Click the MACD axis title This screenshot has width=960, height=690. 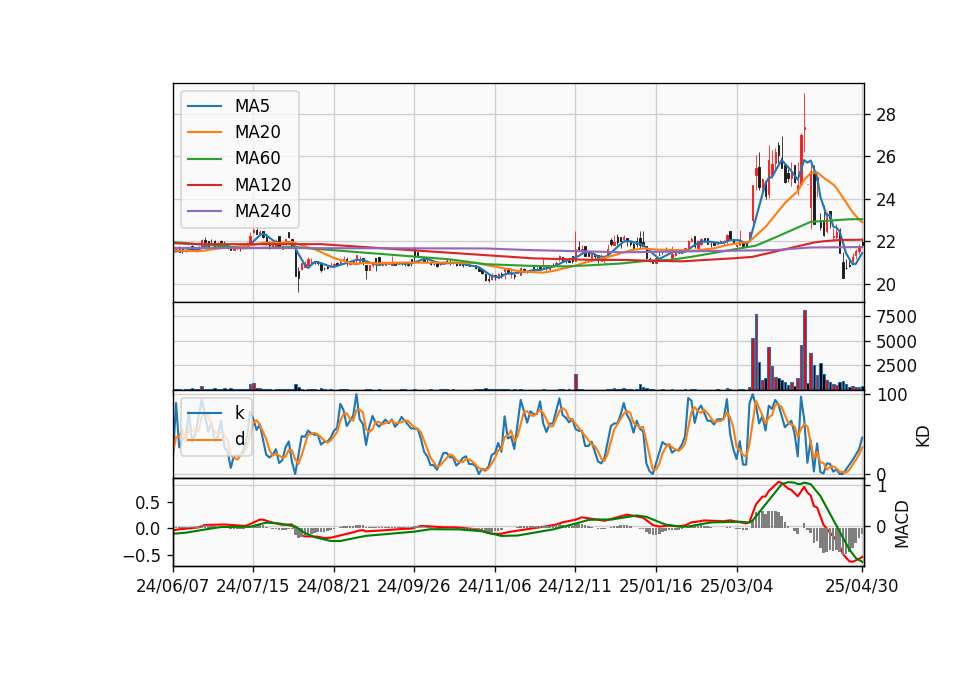pyautogui.click(x=902, y=525)
